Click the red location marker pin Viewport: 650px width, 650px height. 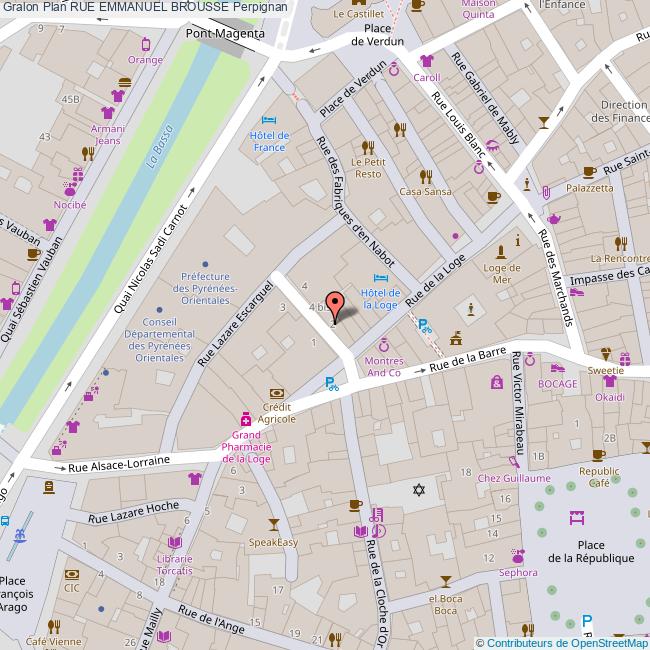[335, 304]
